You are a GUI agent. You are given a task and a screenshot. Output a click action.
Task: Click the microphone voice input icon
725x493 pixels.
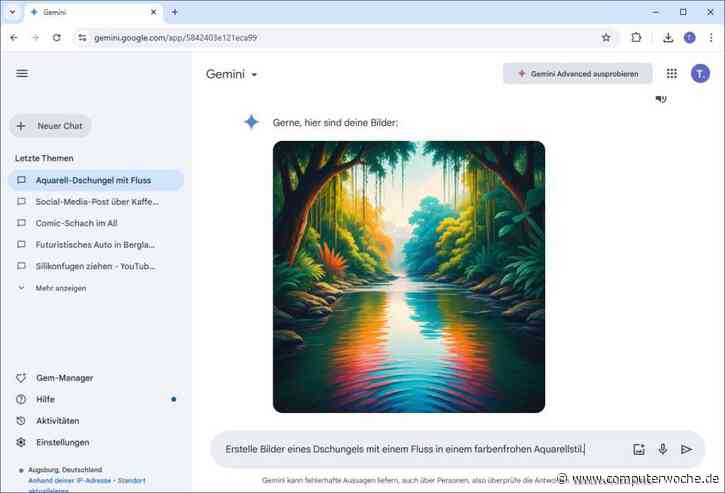tap(663, 449)
